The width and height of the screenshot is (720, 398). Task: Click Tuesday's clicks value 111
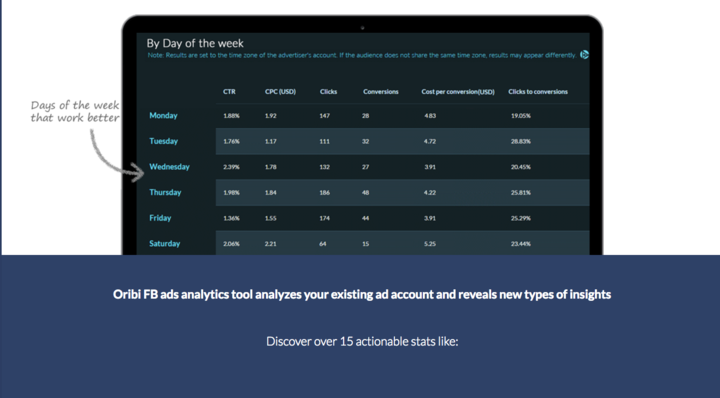(x=325, y=141)
